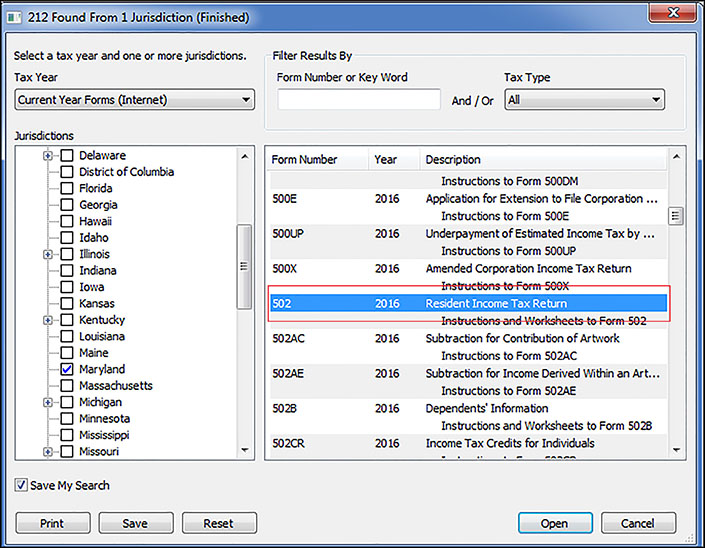Viewport: 705px width, 548px height.
Task: Select form 502 Resident Income Tax Return
Action: pyautogui.click(x=468, y=304)
